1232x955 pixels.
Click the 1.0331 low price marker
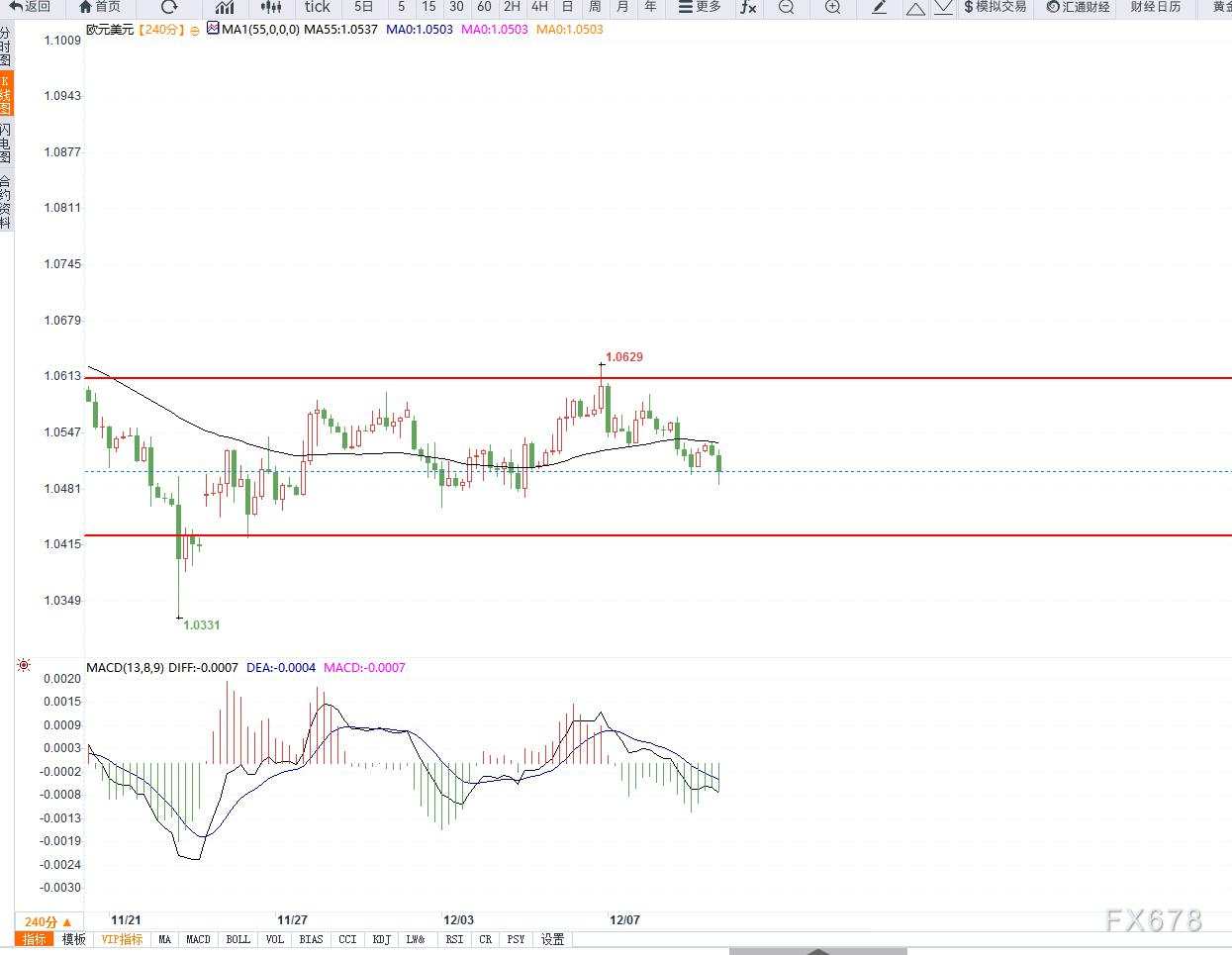pos(202,625)
